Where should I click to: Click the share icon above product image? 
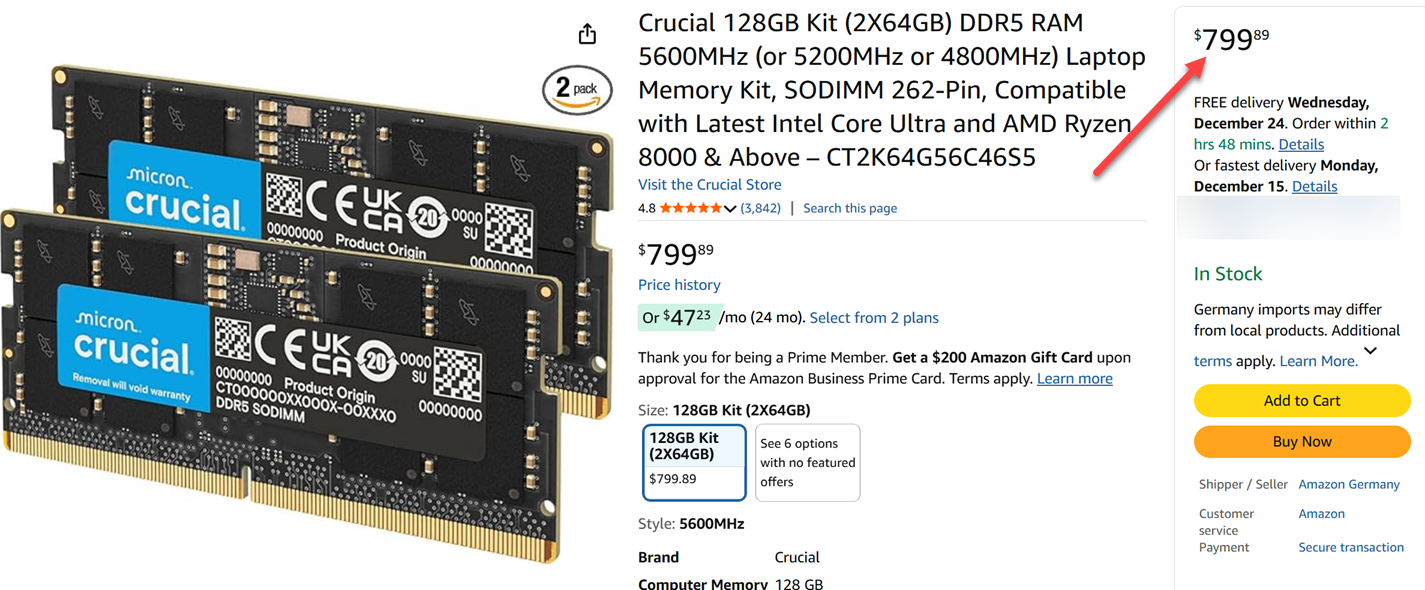click(x=587, y=34)
